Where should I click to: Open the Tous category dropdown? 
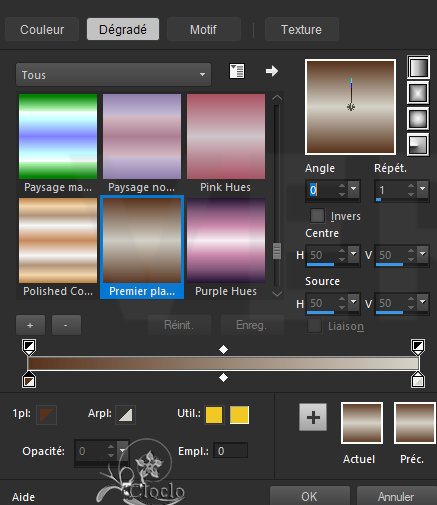point(113,75)
